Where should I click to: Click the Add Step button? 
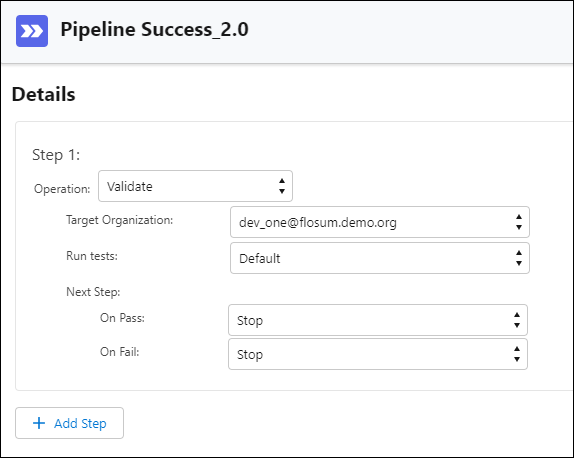(70, 423)
